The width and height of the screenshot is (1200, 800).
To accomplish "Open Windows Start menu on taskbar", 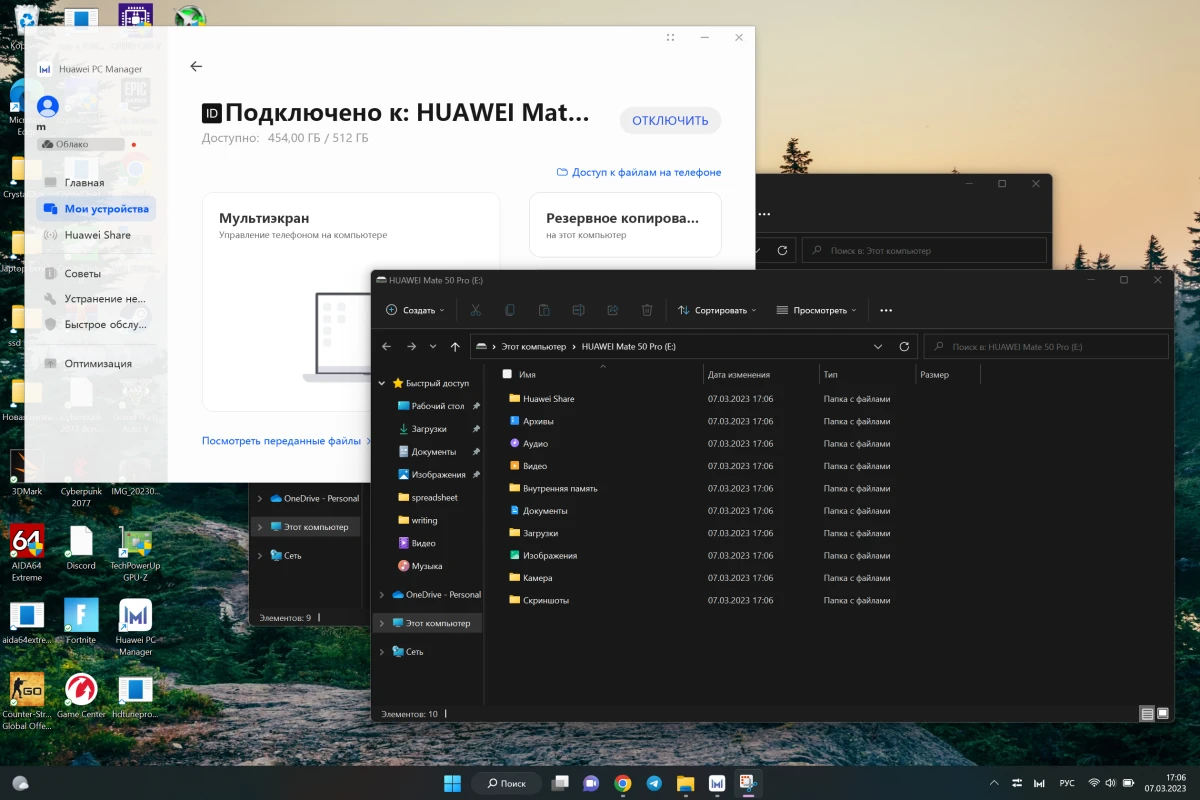I will [x=452, y=783].
